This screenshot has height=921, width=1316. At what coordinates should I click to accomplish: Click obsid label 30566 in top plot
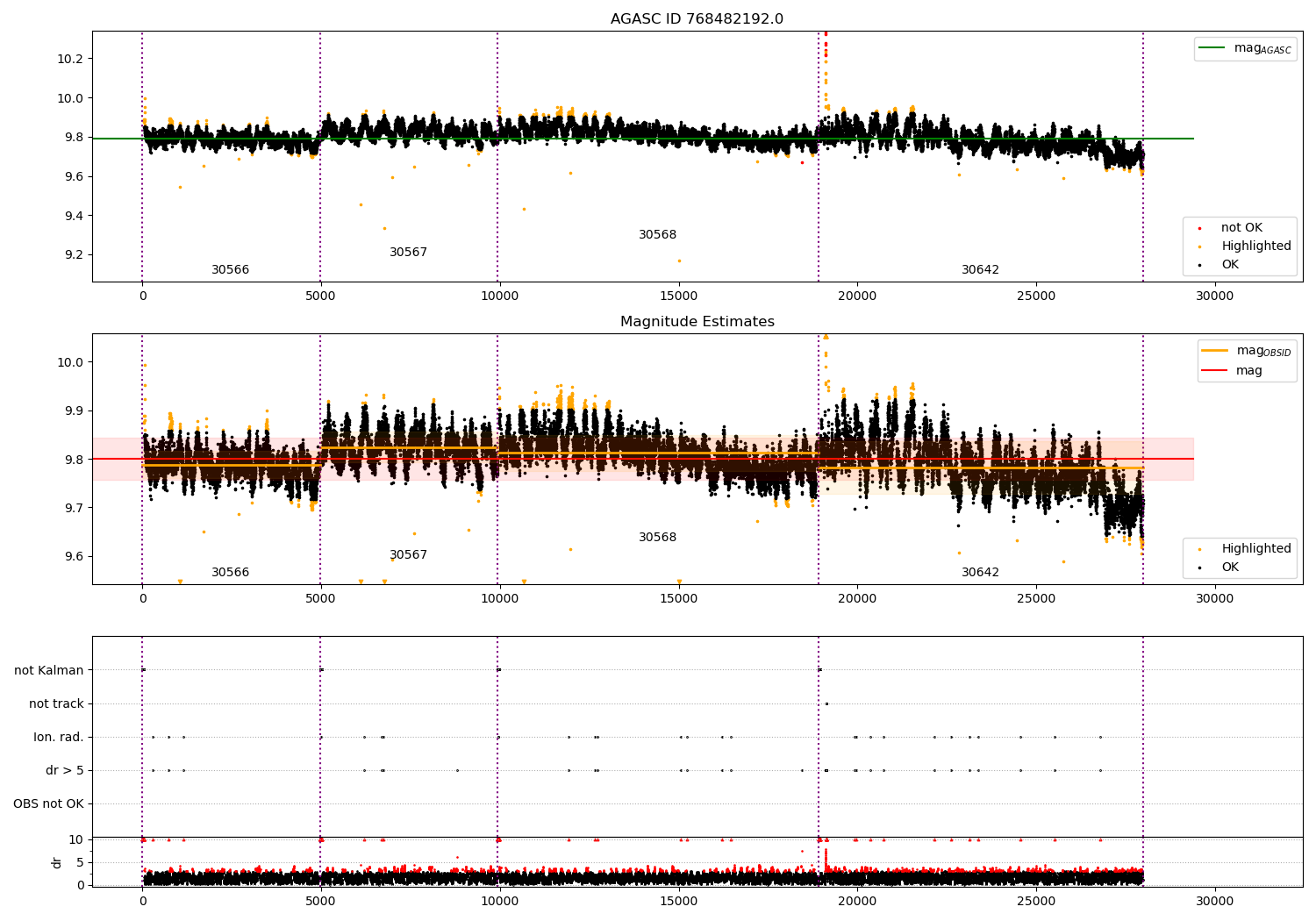coord(231,270)
